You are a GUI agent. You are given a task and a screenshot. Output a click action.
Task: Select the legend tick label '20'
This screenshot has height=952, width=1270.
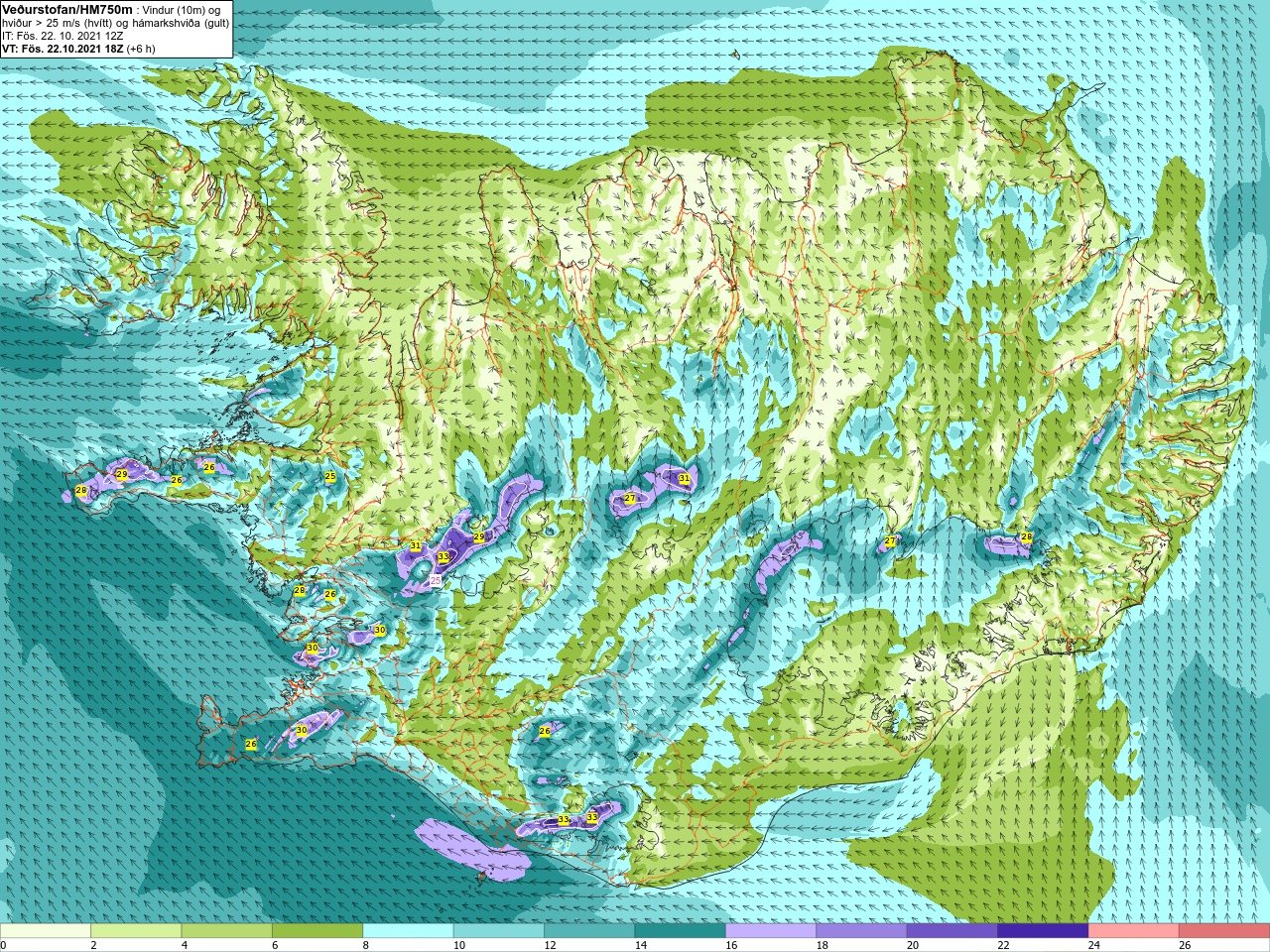click(x=913, y=945)
